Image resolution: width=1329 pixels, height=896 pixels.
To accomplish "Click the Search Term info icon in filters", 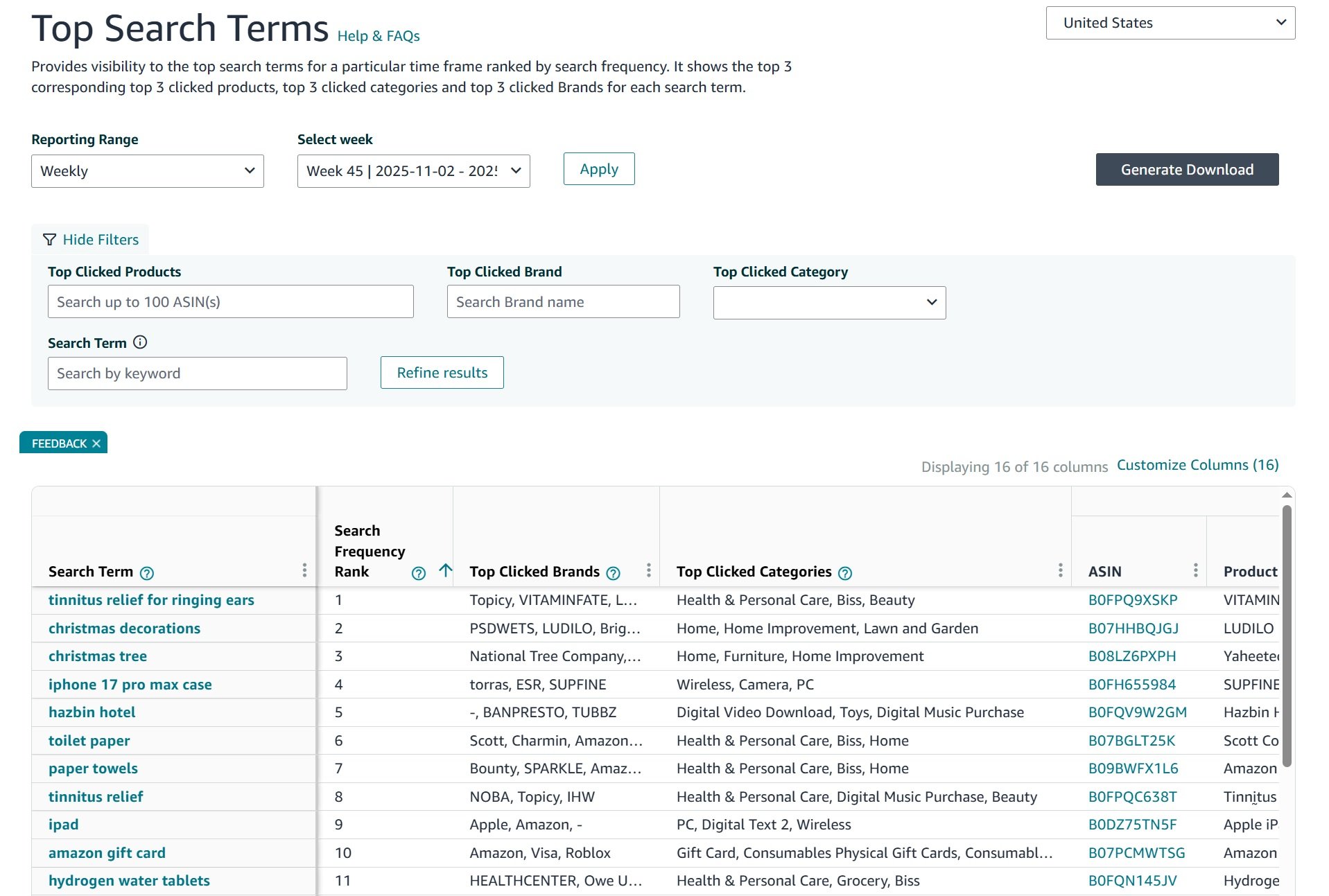I will tap(140, 342).
